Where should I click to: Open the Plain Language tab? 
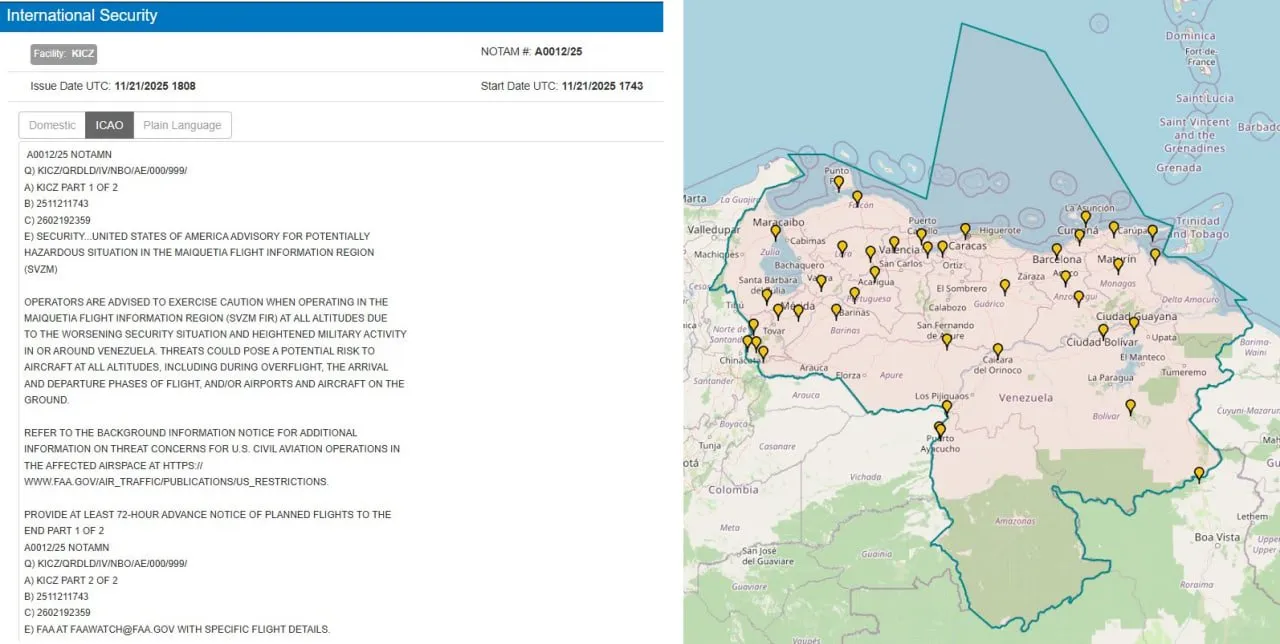point(182,125)
